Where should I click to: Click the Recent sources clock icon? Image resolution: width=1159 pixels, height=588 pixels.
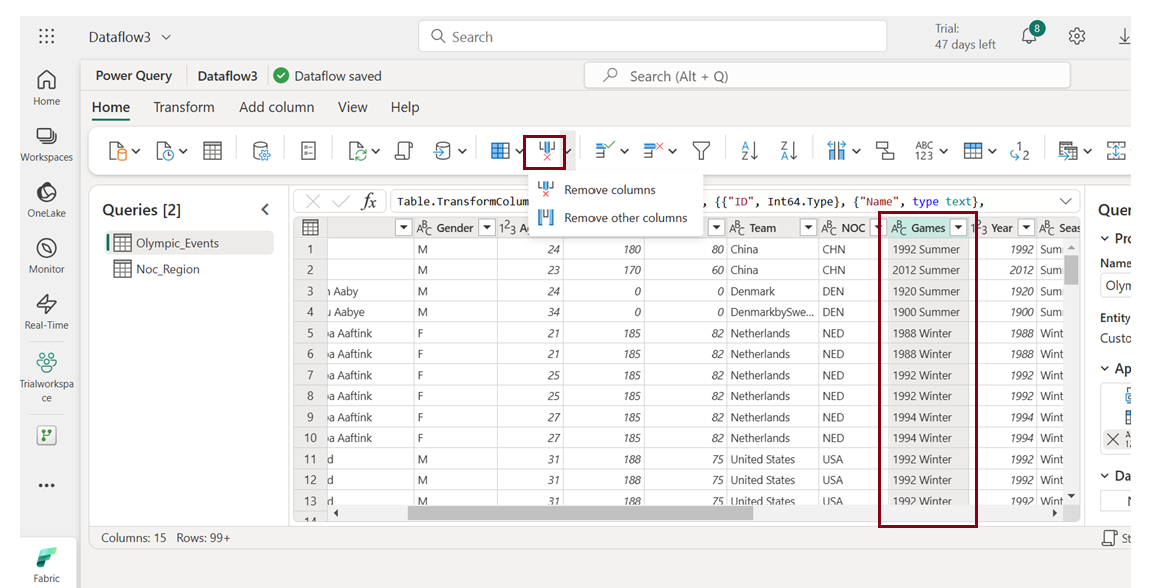pos(165,151)
